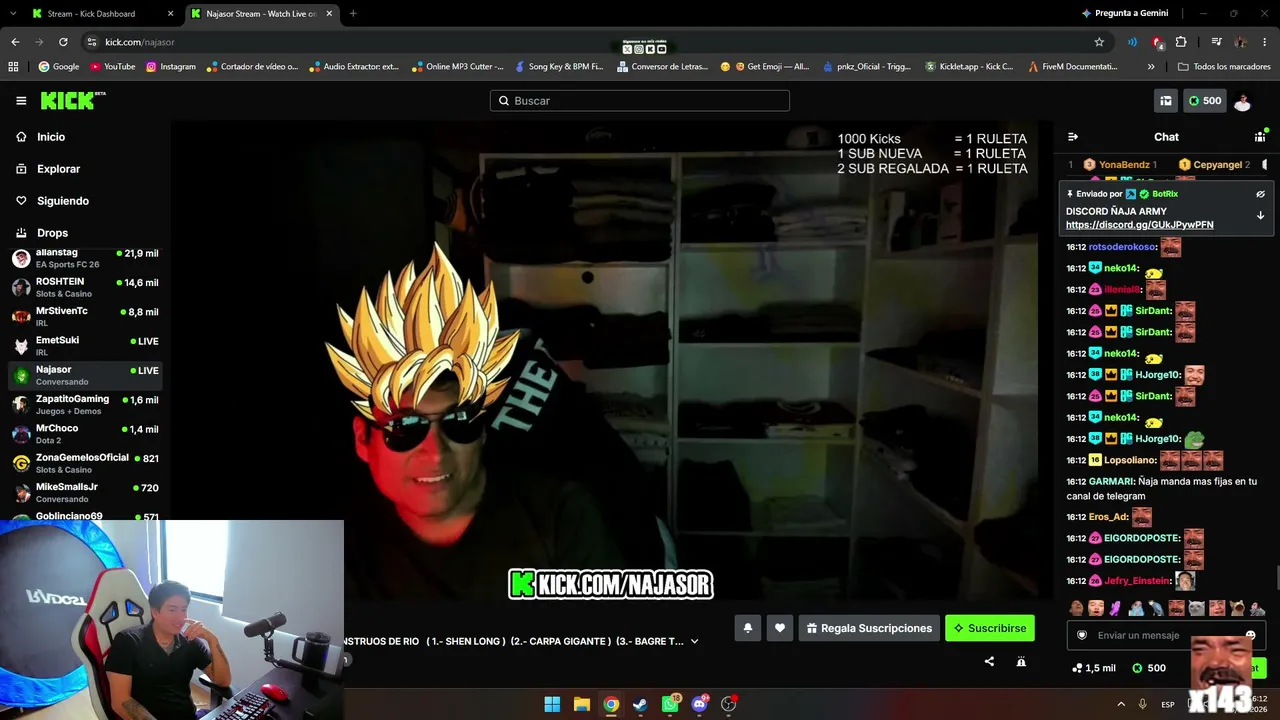Open the Todos los marcadores folder
Screen dimensions: 1280x720
click(x=1223, y=67)
